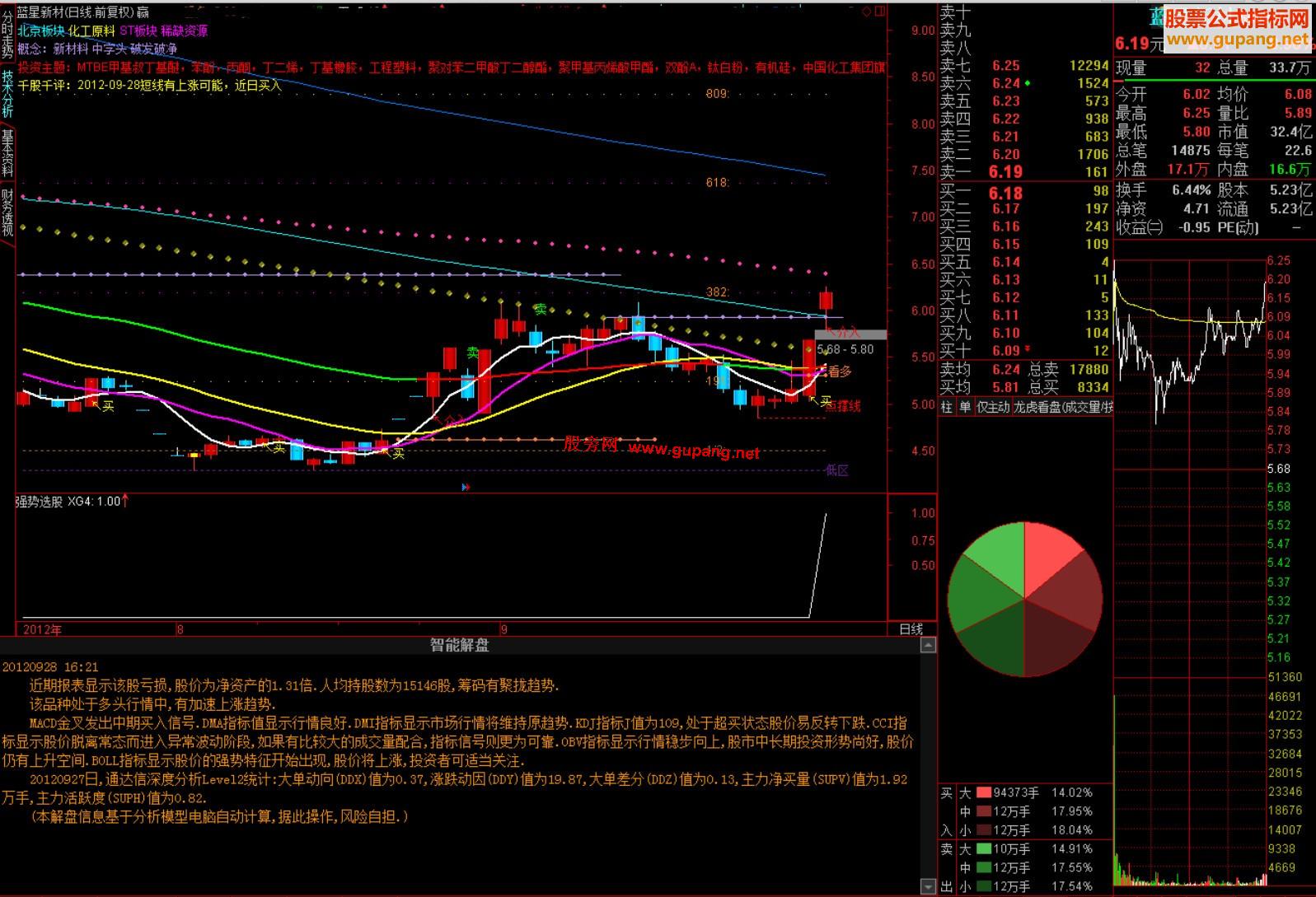Select the 单 tab

pyautogui.click(x=964, y=407)
